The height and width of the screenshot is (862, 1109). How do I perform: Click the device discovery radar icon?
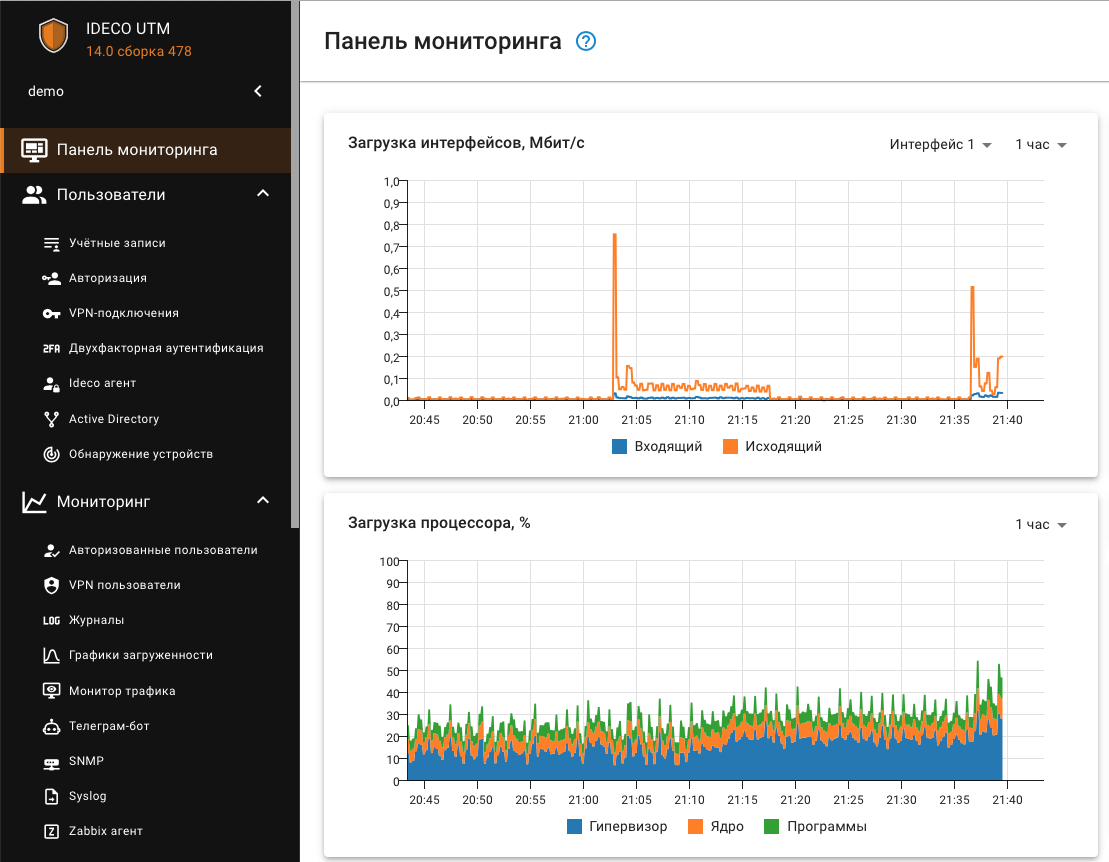pos(52,455)
